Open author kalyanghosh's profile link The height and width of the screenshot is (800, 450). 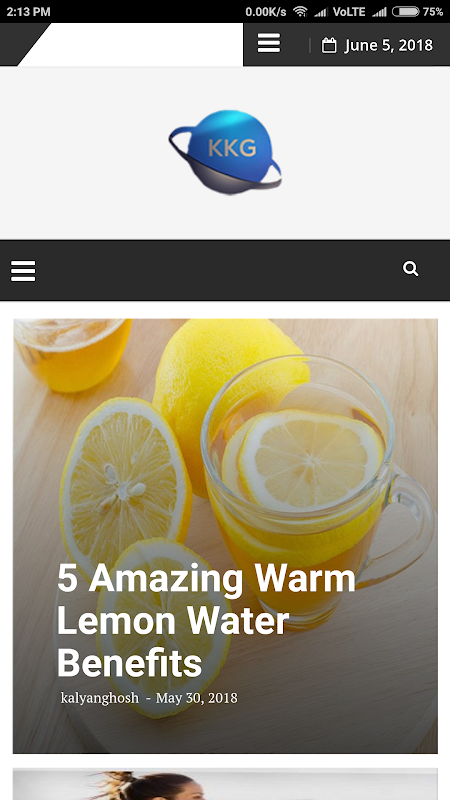tap(99, 698)
